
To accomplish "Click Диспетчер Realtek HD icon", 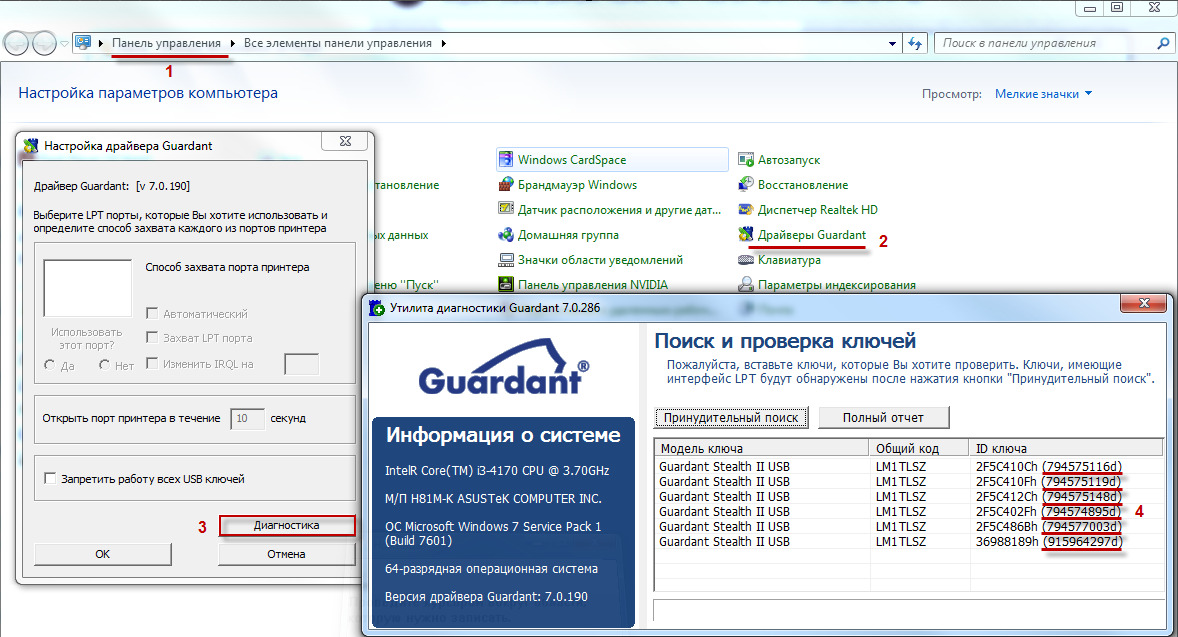I will tap(746, 210).
